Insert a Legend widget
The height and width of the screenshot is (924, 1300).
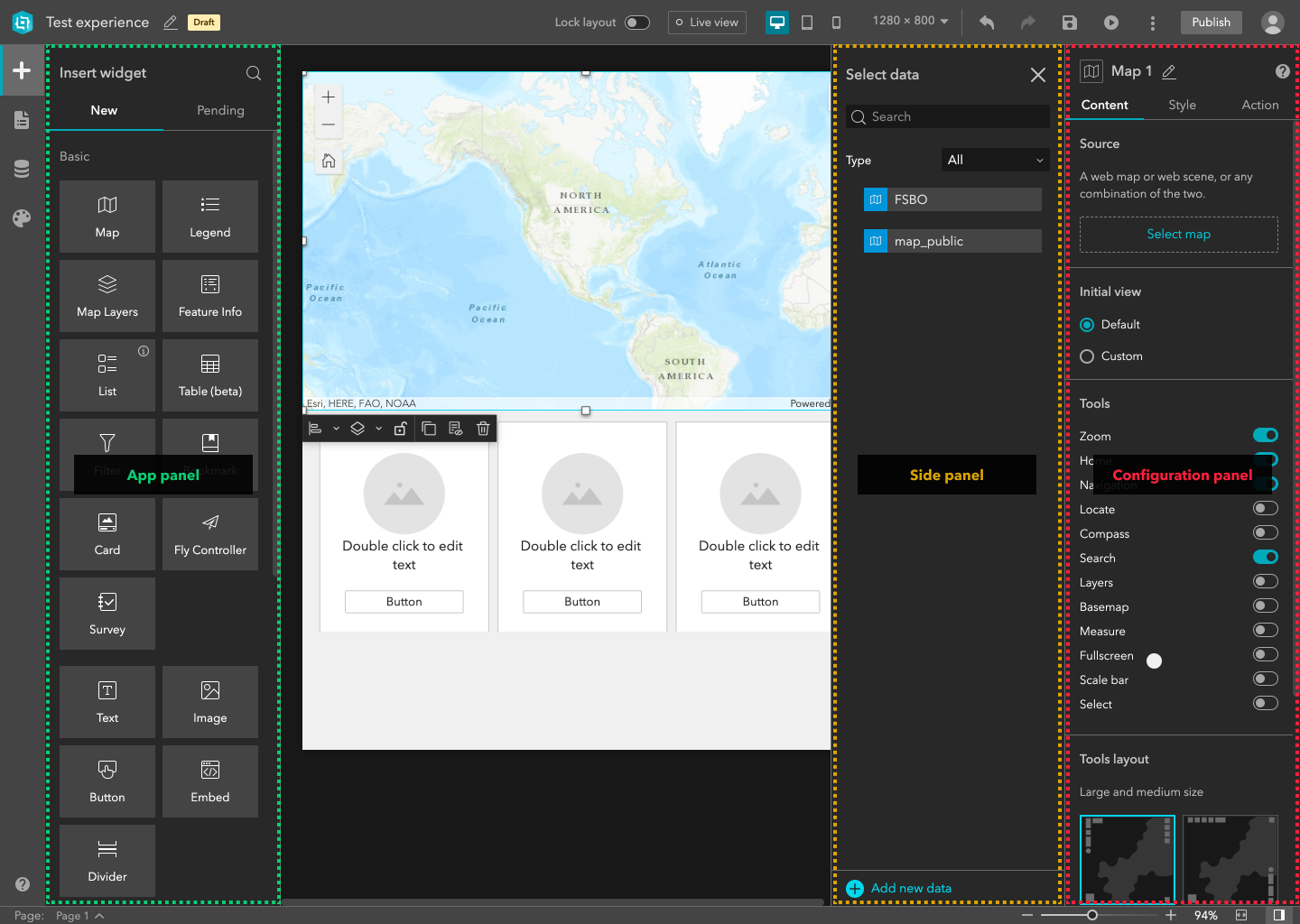[x=209, y=217]
